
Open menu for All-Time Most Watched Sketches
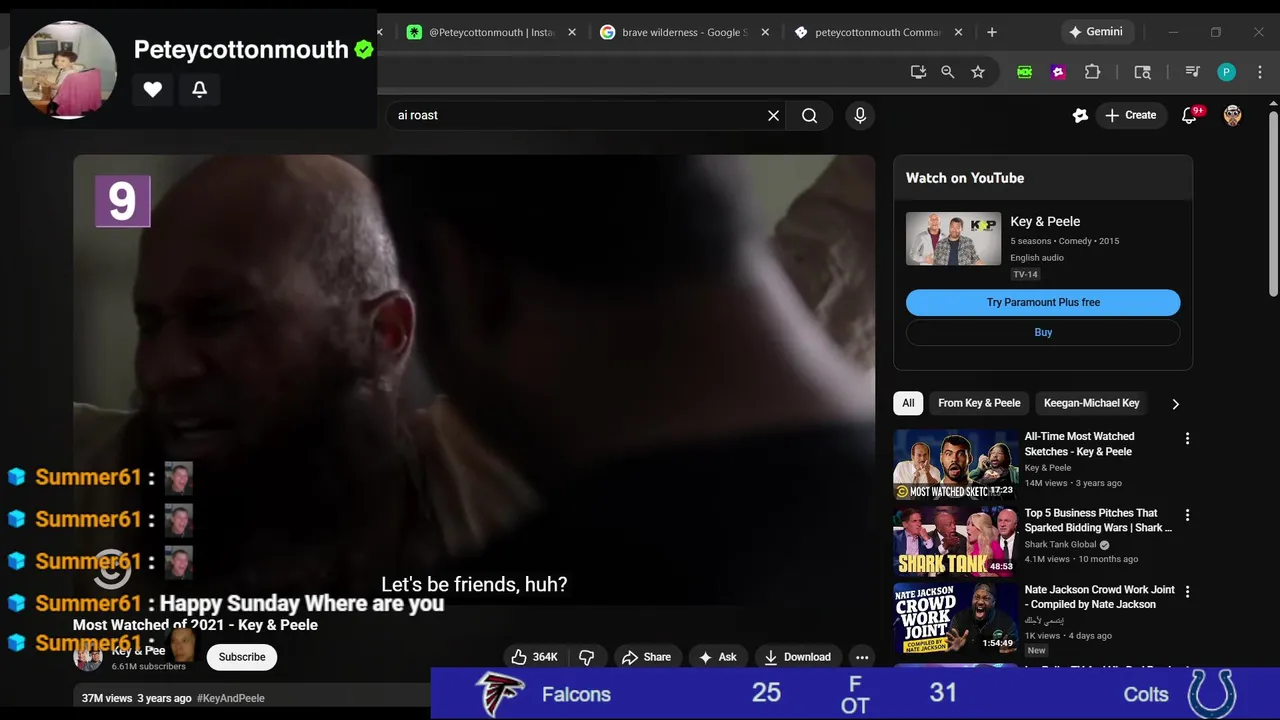[x=1187, y=439]
